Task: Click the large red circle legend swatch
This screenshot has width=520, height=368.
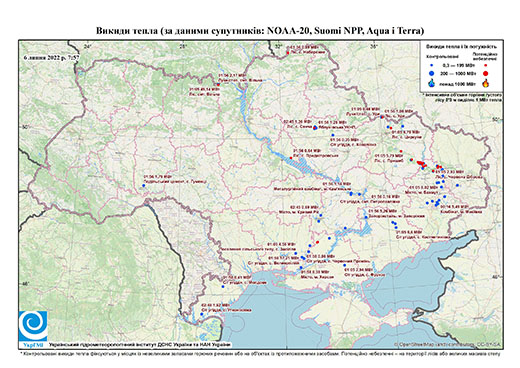Action: click(485, 73)
